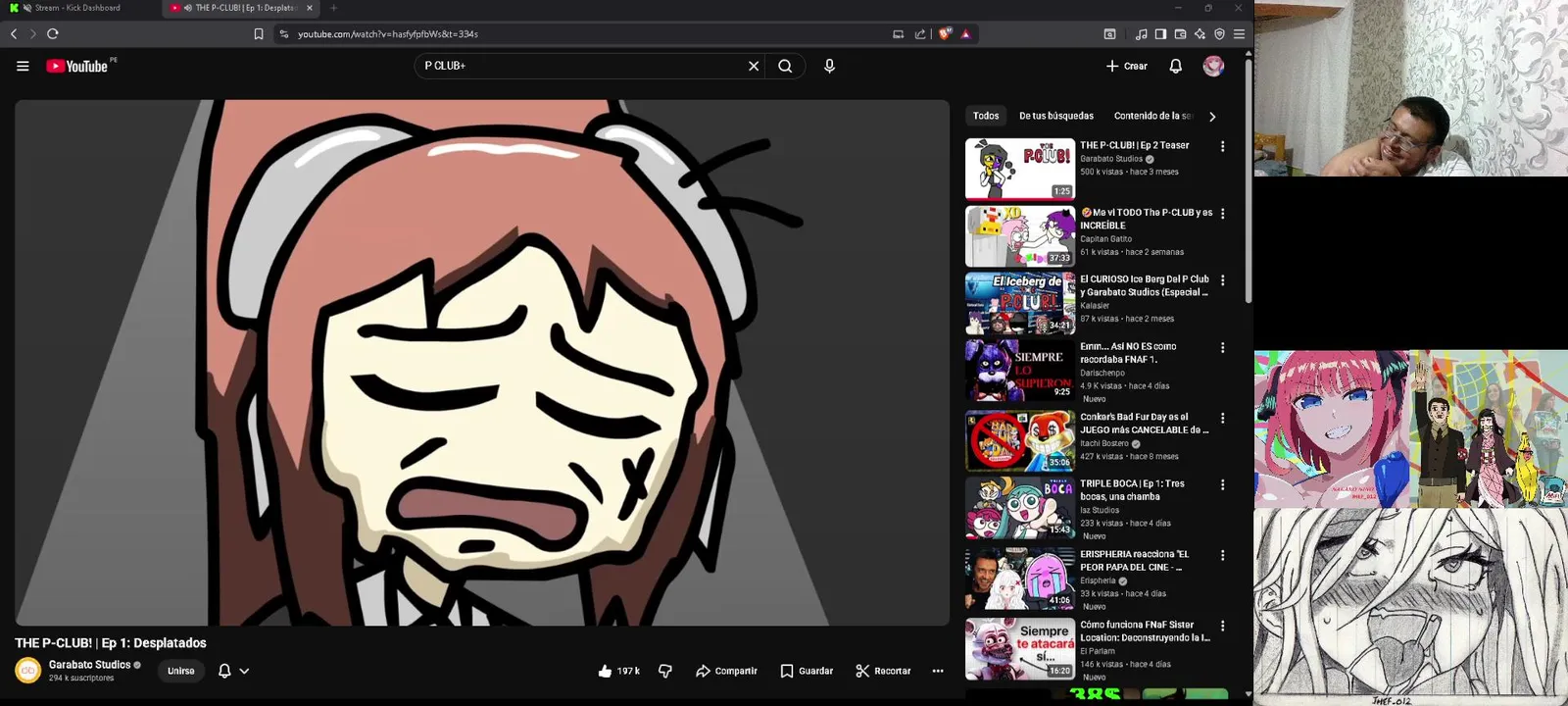Screen dimensions: 1568x706
Task: Open options for TRIPLE BOCA video
Action: tap(1222, 484)
